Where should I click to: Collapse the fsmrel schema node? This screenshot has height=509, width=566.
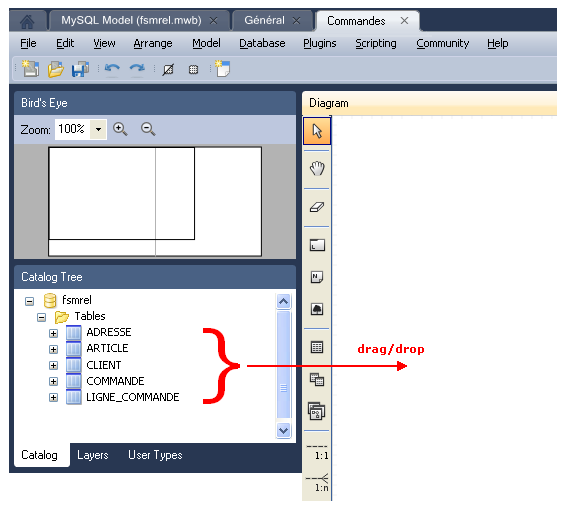30,301
